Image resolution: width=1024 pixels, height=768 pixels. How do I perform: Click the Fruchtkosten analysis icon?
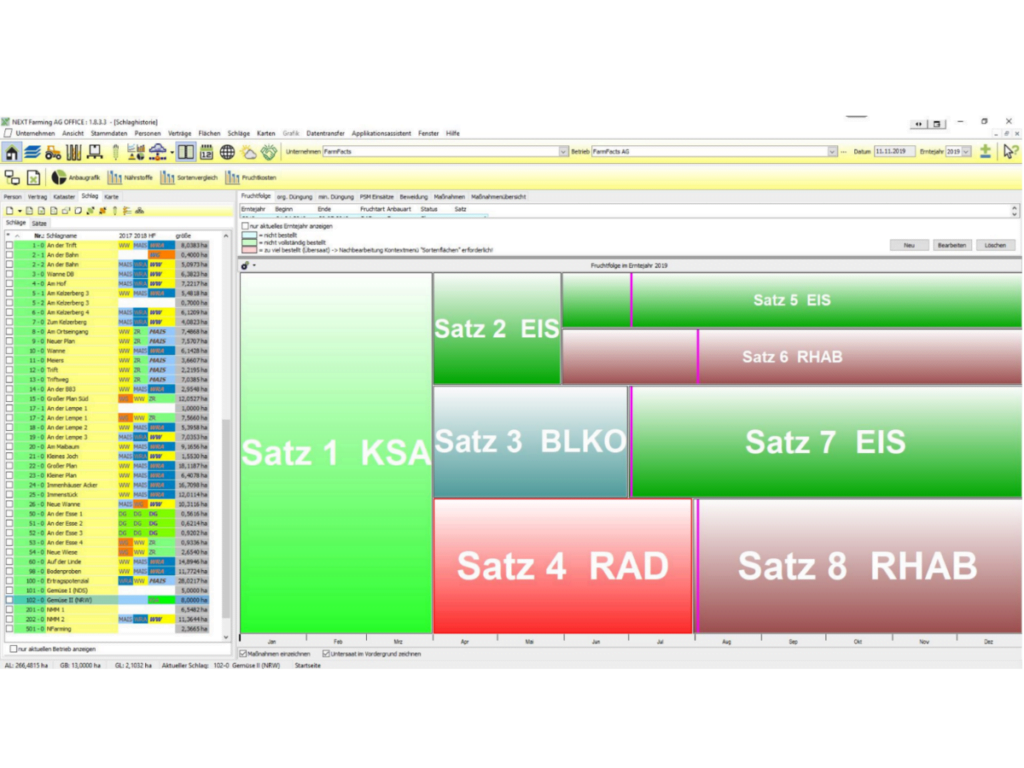click(233, 178)
